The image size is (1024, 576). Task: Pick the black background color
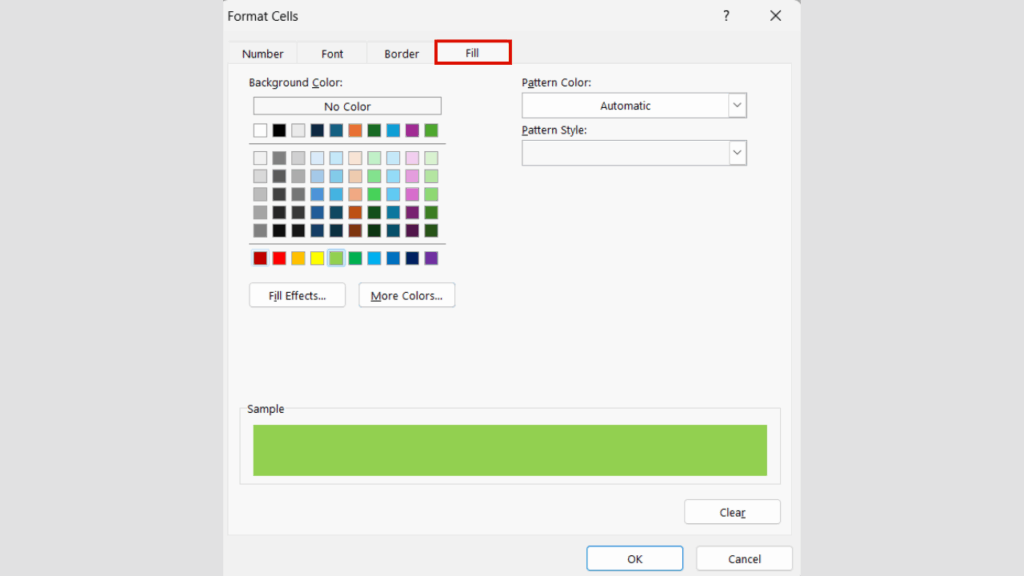pyautogui.click(x=279, y=130)
